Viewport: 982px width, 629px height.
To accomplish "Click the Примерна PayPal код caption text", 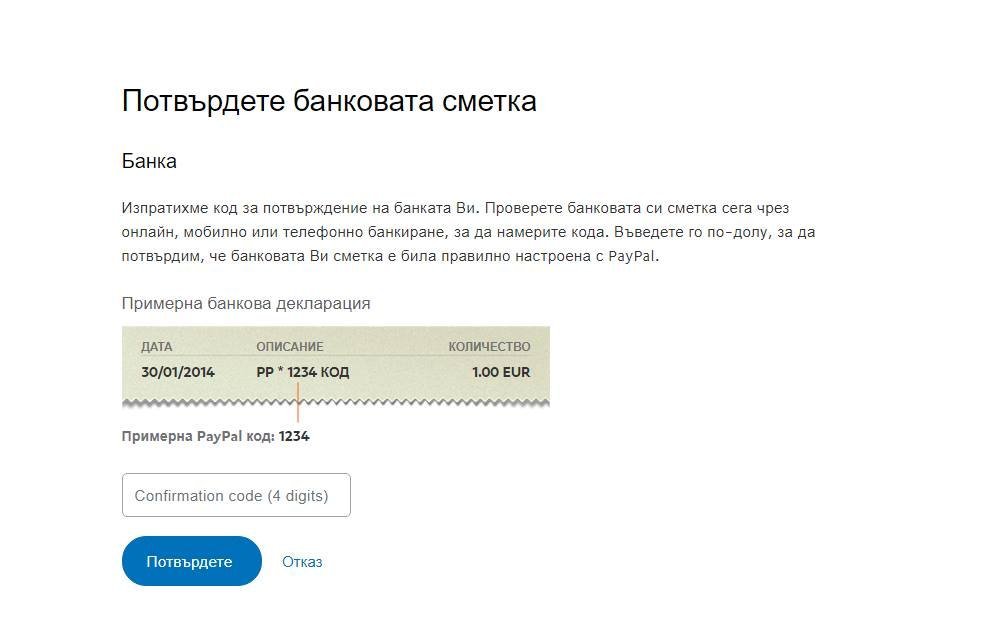I will coord(198,436).
